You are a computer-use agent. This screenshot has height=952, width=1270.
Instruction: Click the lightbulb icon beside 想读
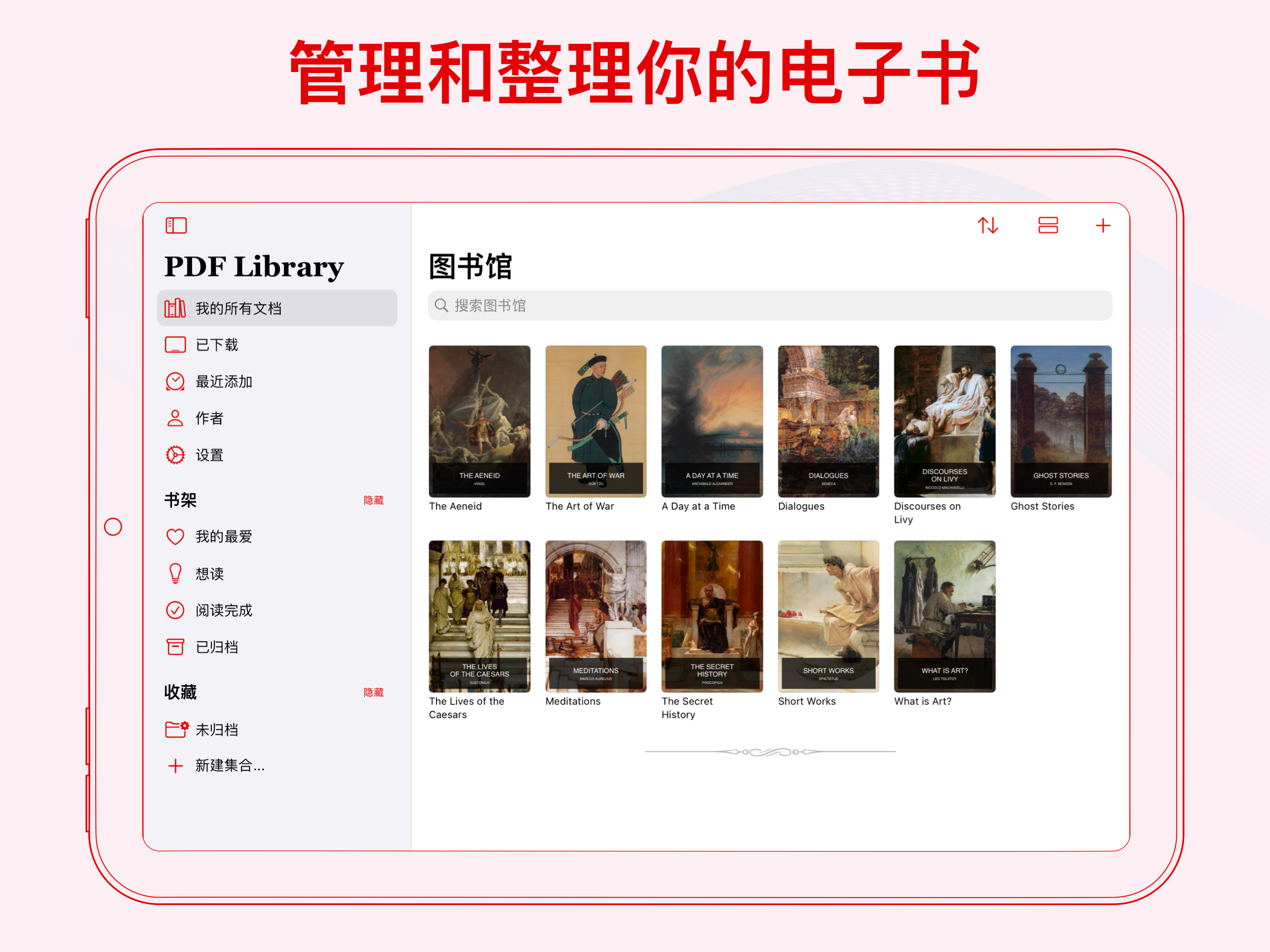(x=175, y=573)
